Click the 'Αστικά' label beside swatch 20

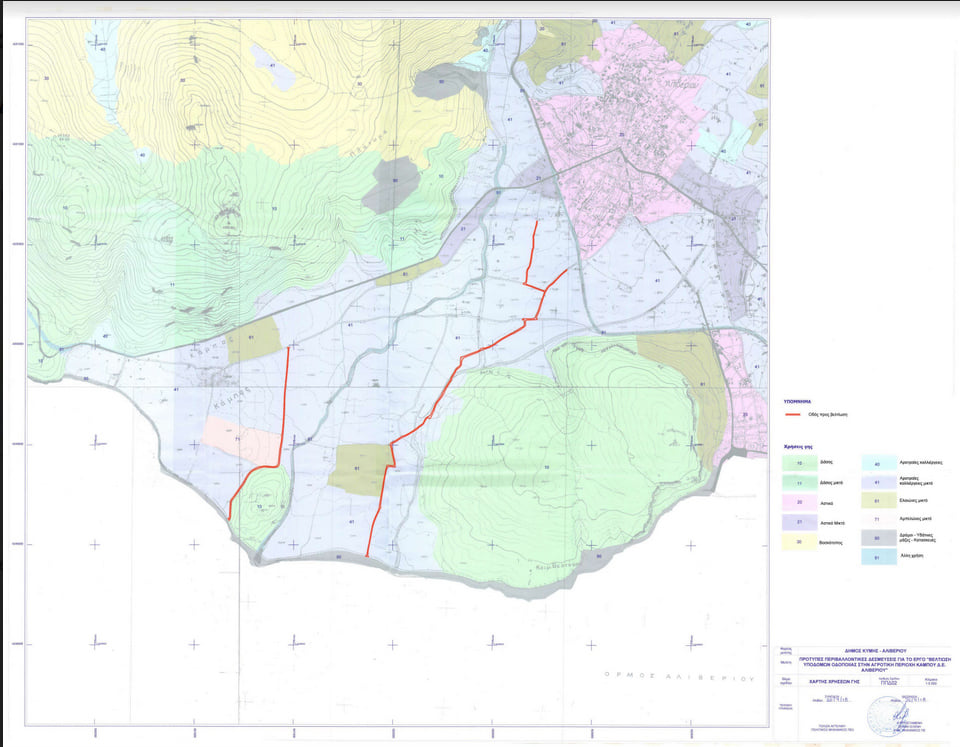point(827,503)
